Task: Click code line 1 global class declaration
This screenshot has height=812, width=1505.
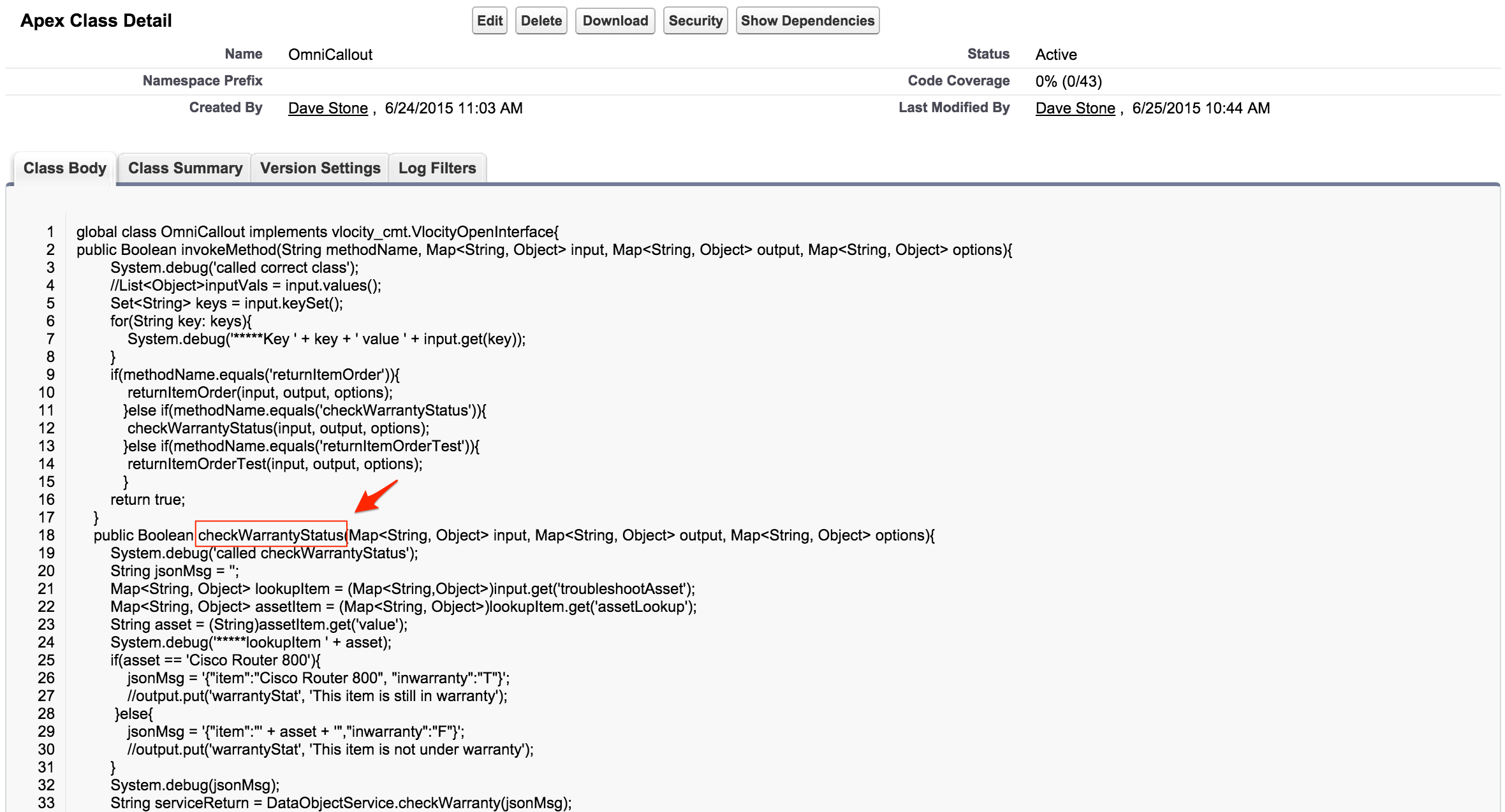Action: (317, 232)
